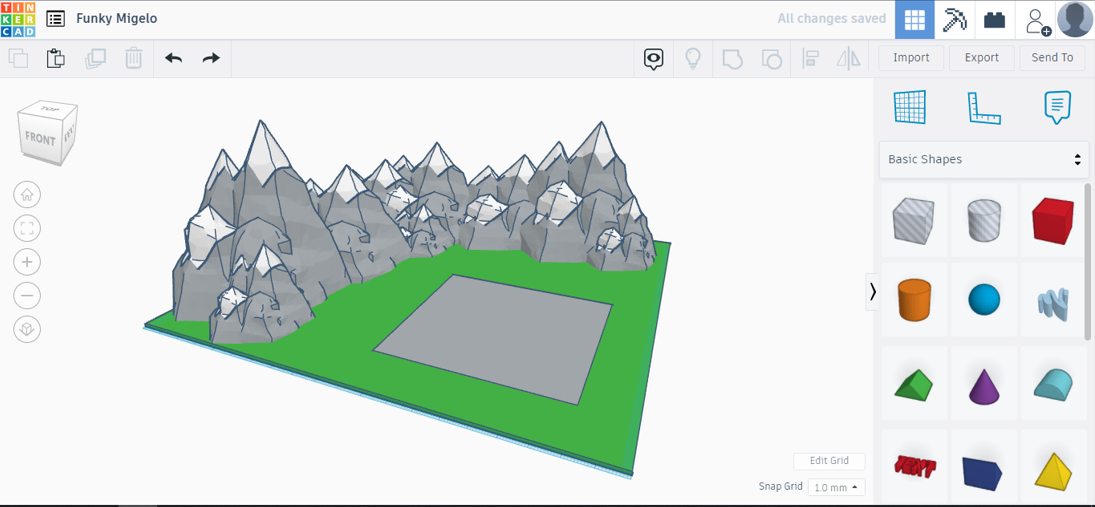Click the Duplicate and repeat icon
Screen dimensions: 1095x507
coord(95,58)
